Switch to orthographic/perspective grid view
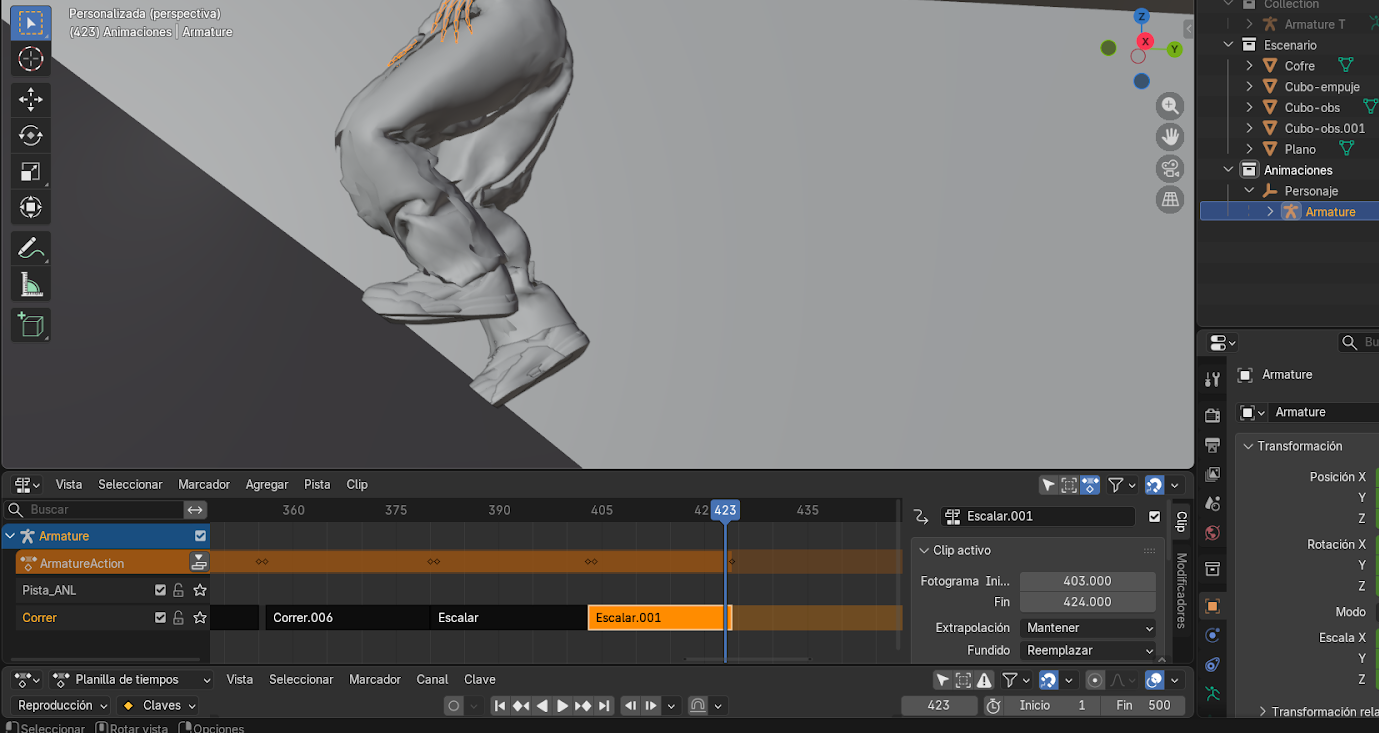 tap(1169, 199)
